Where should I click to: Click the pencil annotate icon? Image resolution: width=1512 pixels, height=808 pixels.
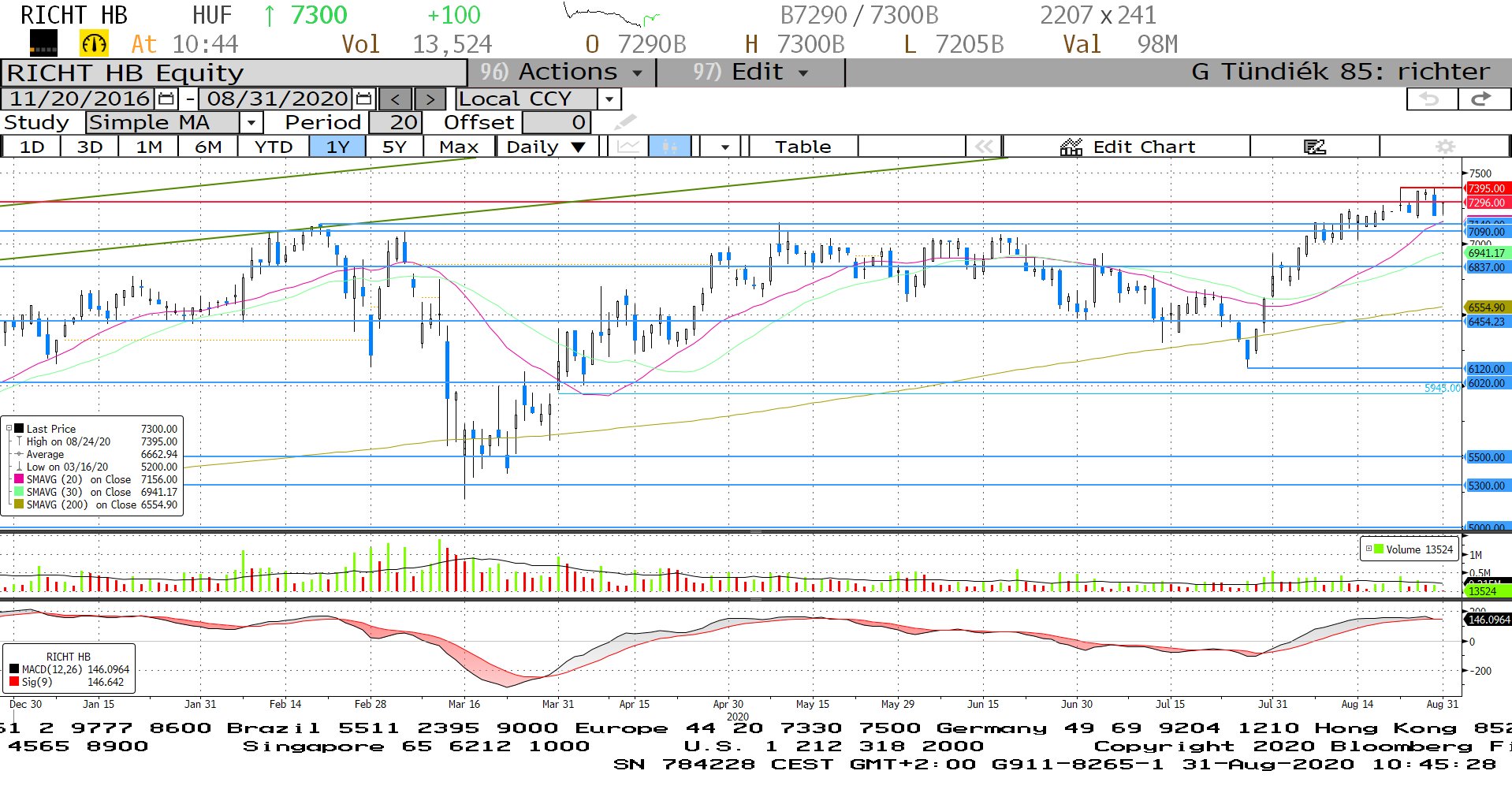click(x=625, y=122)
